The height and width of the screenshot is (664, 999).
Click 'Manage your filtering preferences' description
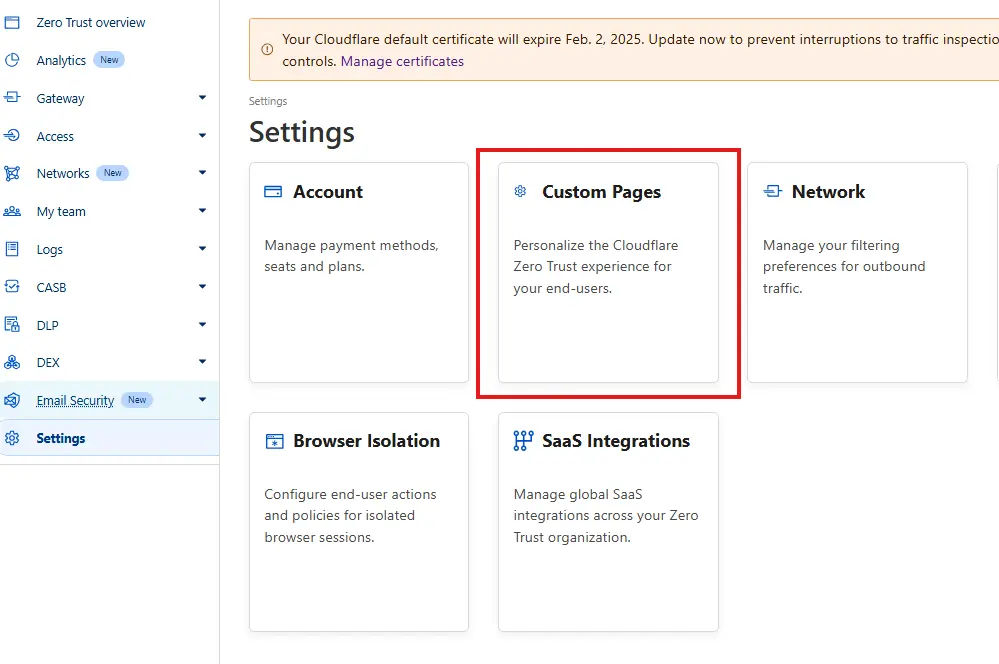coord(844,267)
